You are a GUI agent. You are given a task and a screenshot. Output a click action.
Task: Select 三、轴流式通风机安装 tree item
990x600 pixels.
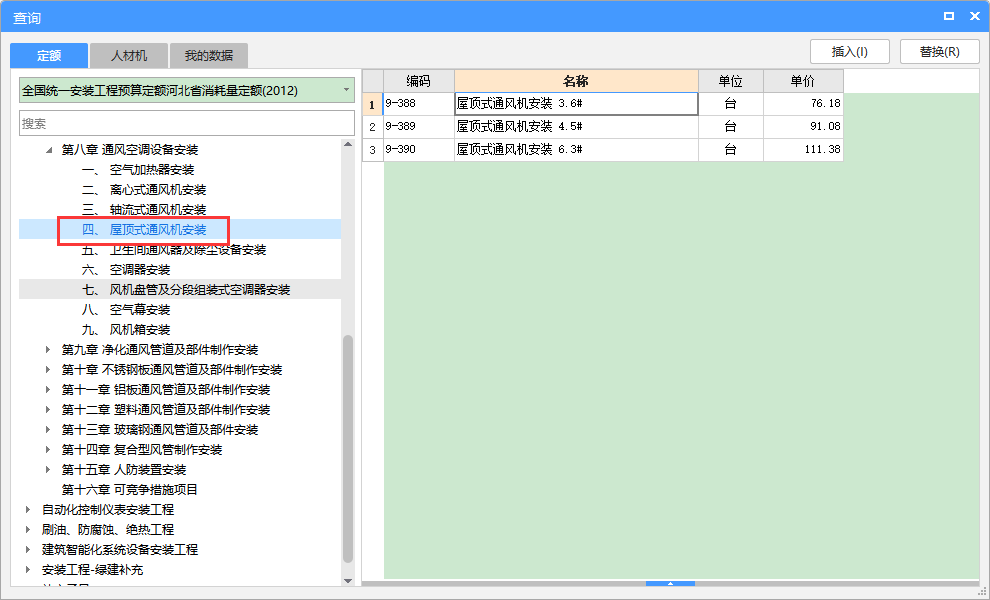click(x=144, y=210)
